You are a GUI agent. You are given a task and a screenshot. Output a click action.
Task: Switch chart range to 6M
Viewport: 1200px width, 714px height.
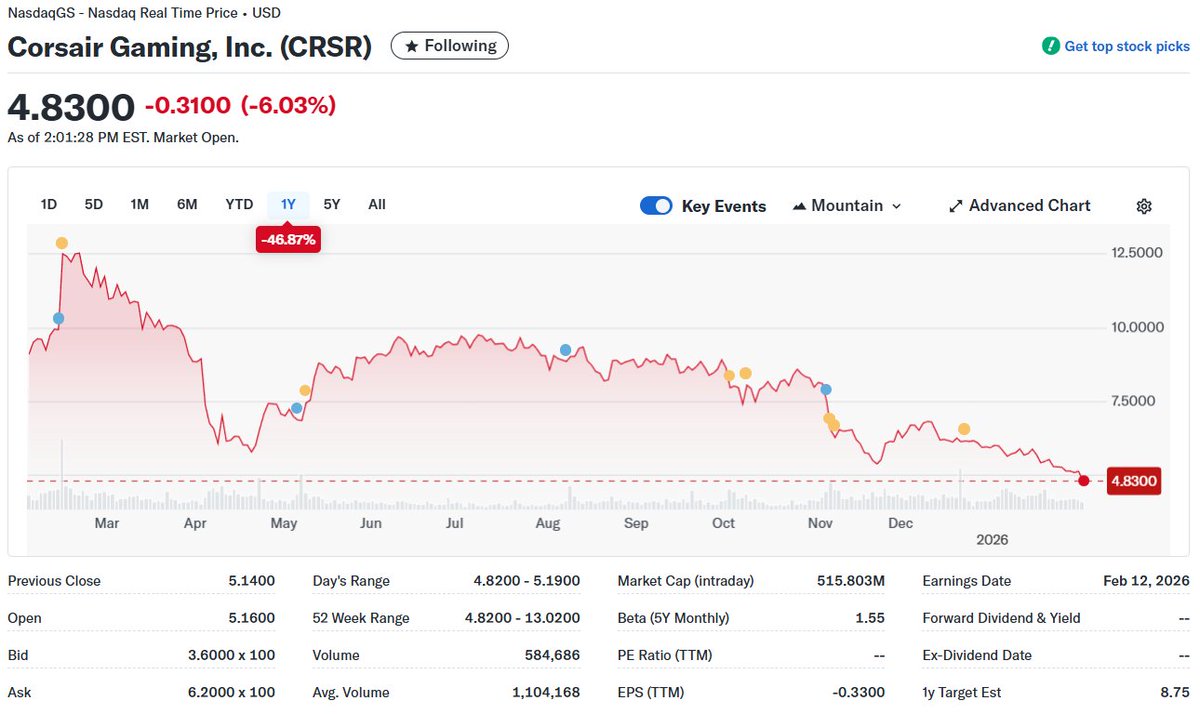pos(187,204)
